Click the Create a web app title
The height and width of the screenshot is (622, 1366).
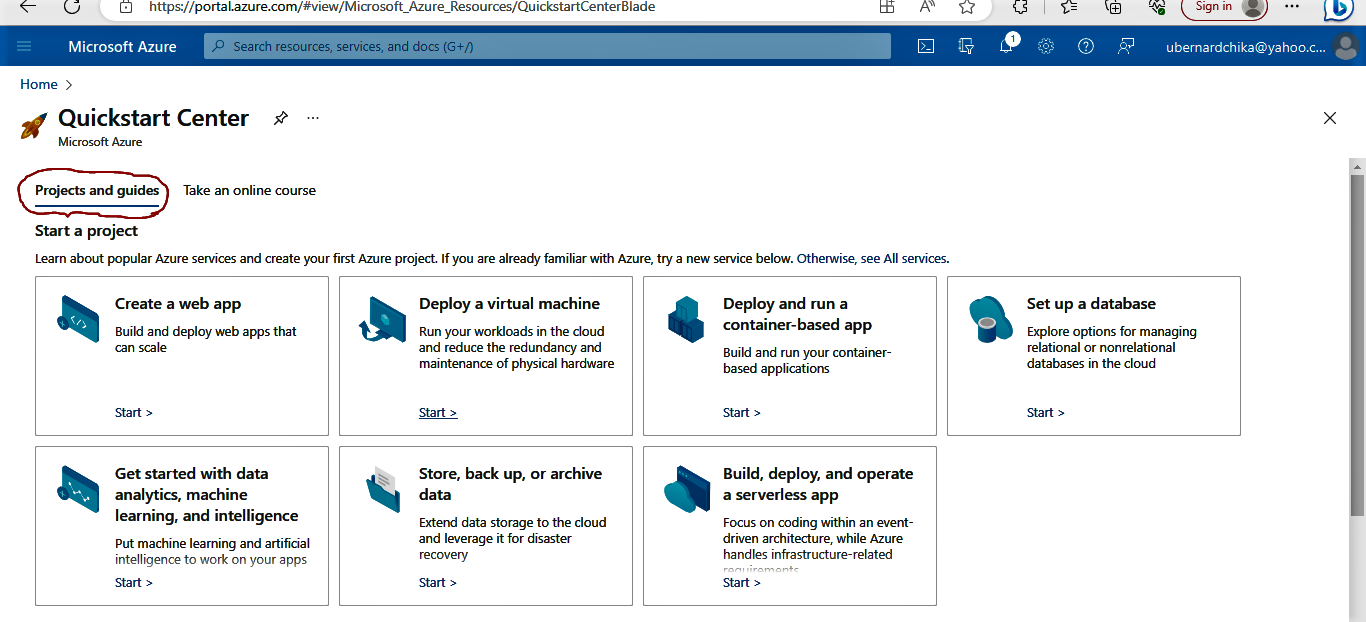(178, 304)
